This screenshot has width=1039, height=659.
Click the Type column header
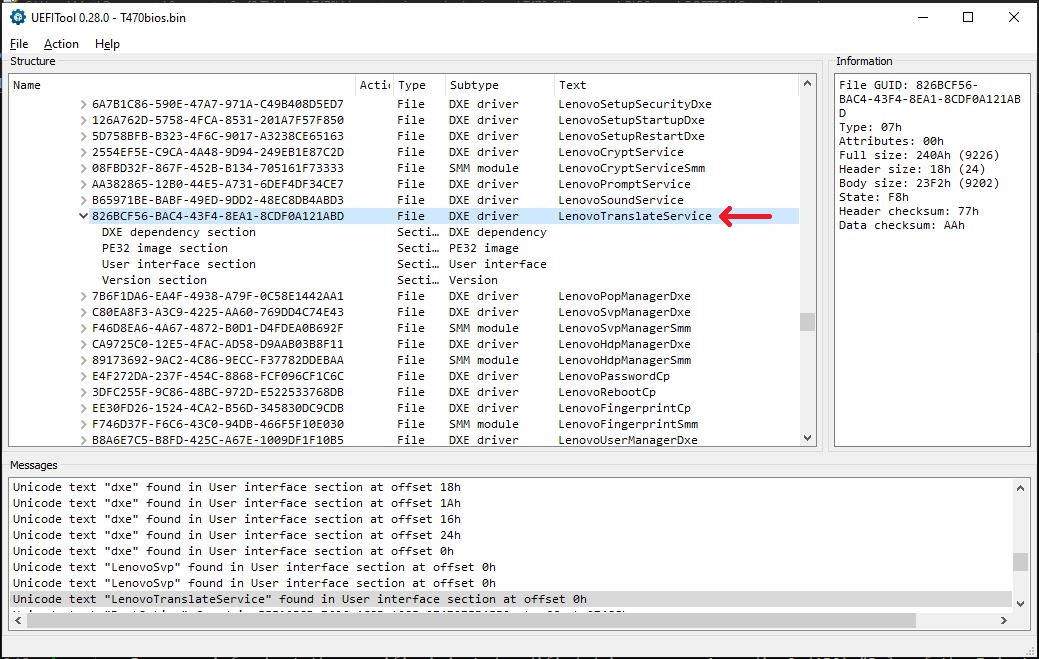coord(419,85)
